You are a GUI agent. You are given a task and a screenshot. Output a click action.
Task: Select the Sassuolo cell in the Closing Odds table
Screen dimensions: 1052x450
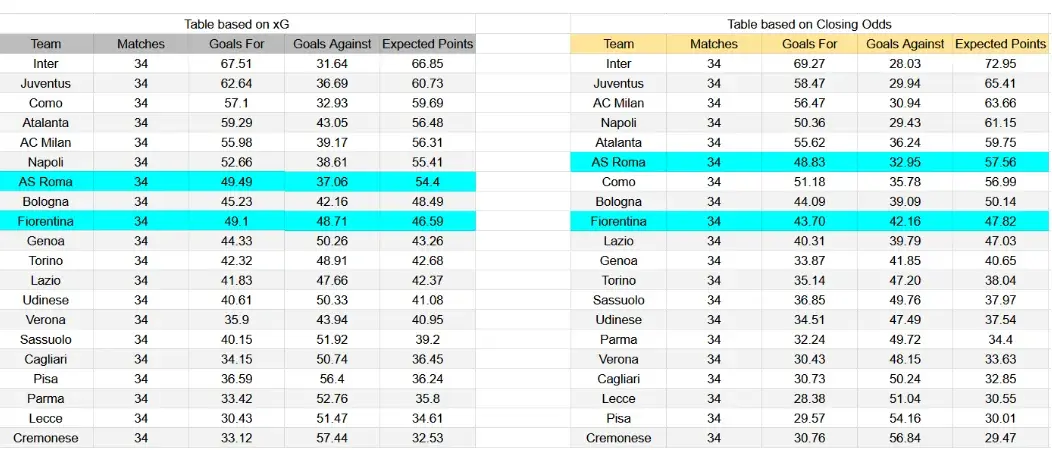point(618,300)
